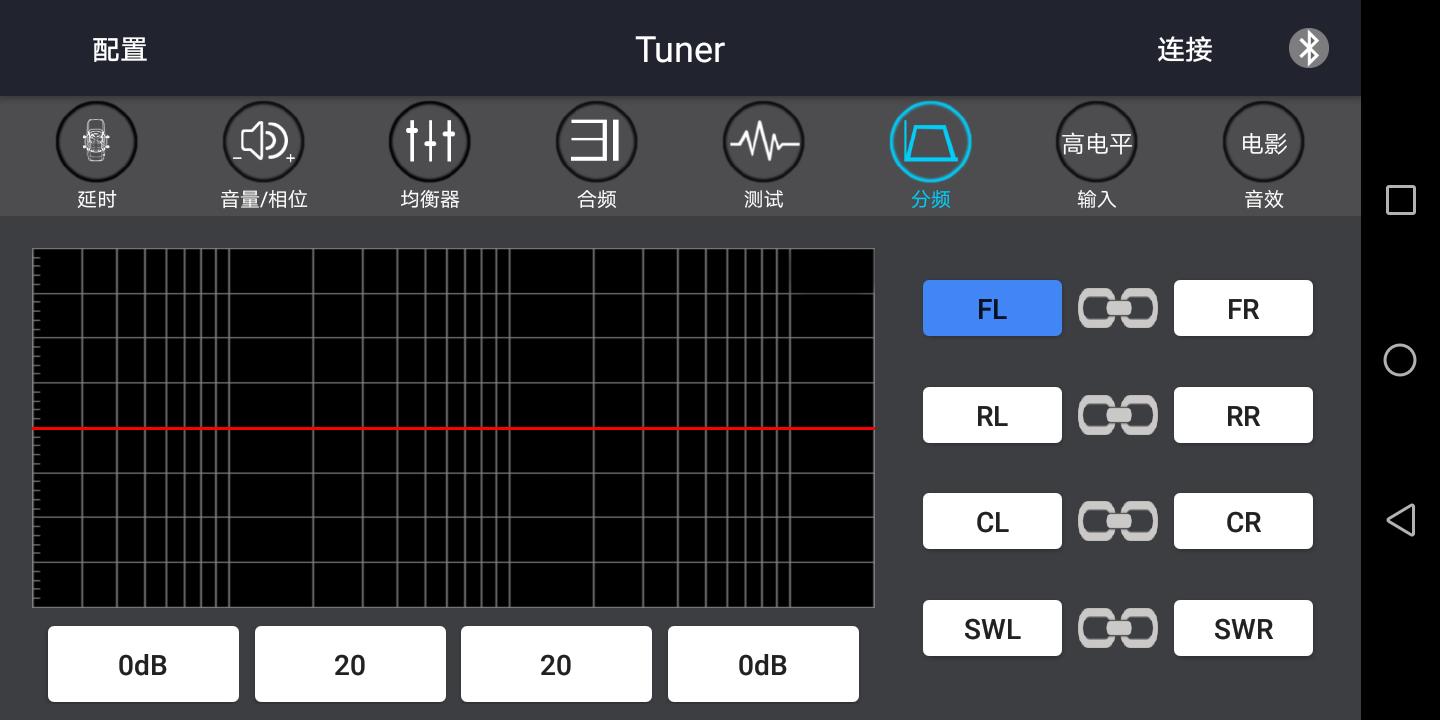This screenshot has width=1440, height=720.
Task: Select the 分频 crossover icon
Action: pyautogui.click(x=930, y=142)
